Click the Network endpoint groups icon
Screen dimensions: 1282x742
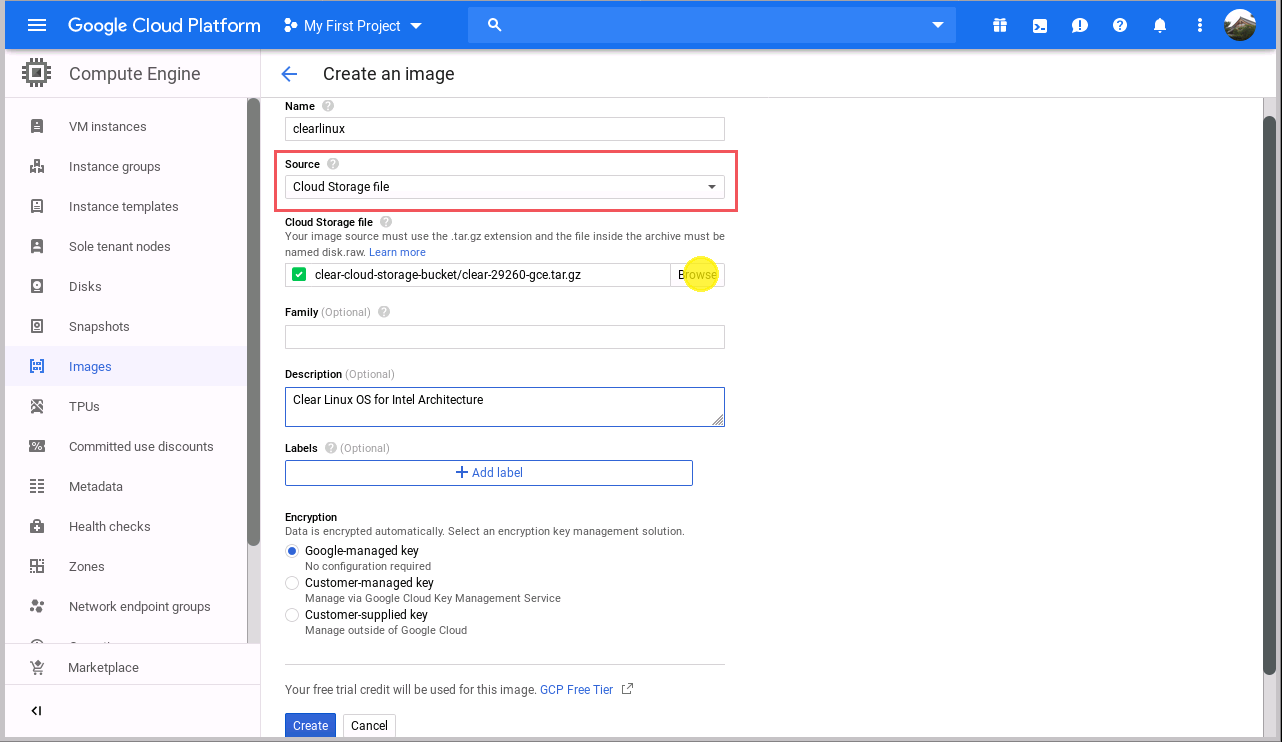pos(37,606)
